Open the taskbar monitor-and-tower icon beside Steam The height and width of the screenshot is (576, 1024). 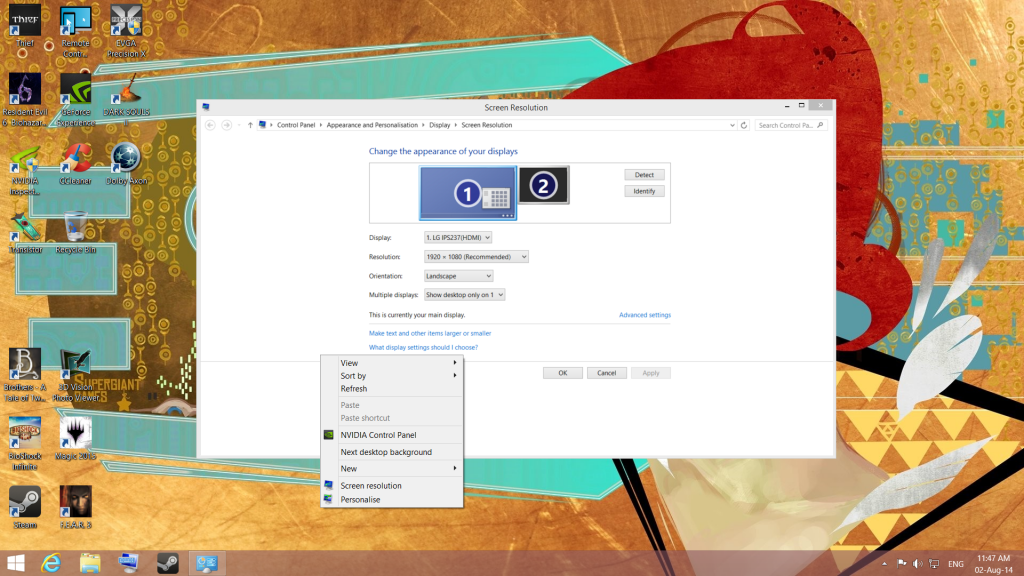[x=129, y=563]
